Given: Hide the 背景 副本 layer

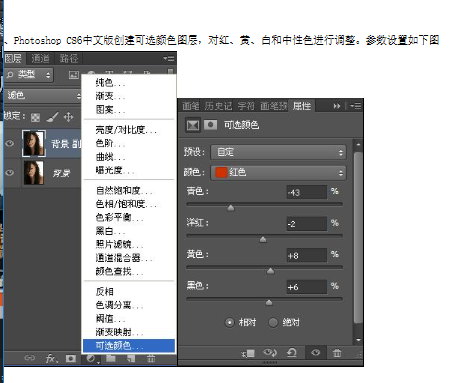Looking at the screenshot, I should point(10,143).
